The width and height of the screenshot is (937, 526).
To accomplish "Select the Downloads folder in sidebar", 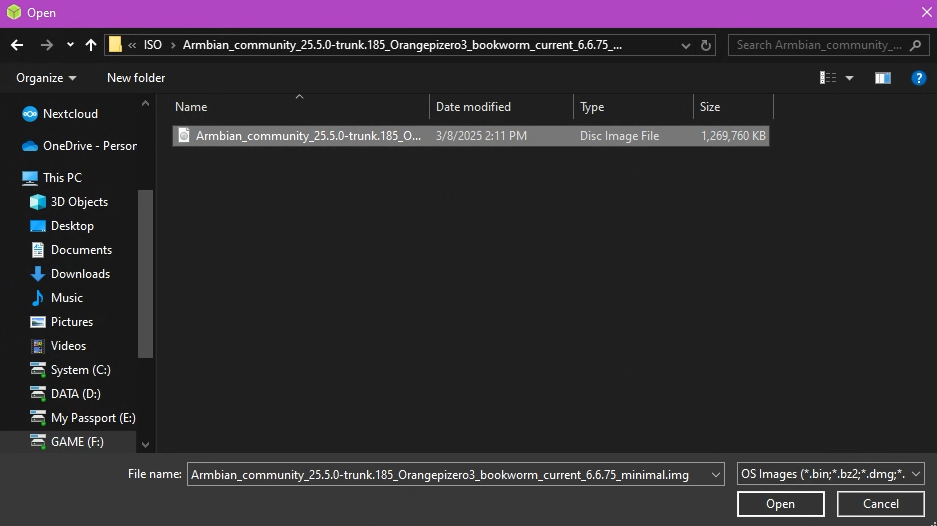I will click(x=80, y=274).
